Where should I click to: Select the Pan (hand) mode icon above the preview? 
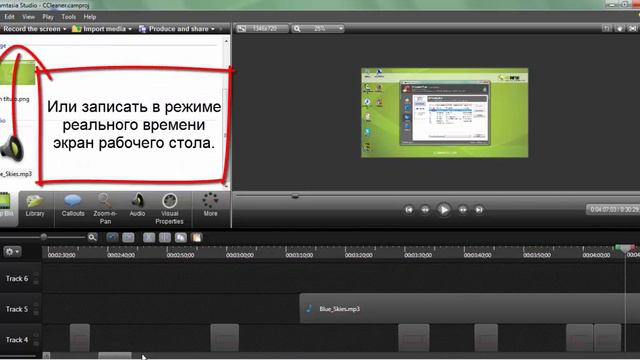(620, 29)
